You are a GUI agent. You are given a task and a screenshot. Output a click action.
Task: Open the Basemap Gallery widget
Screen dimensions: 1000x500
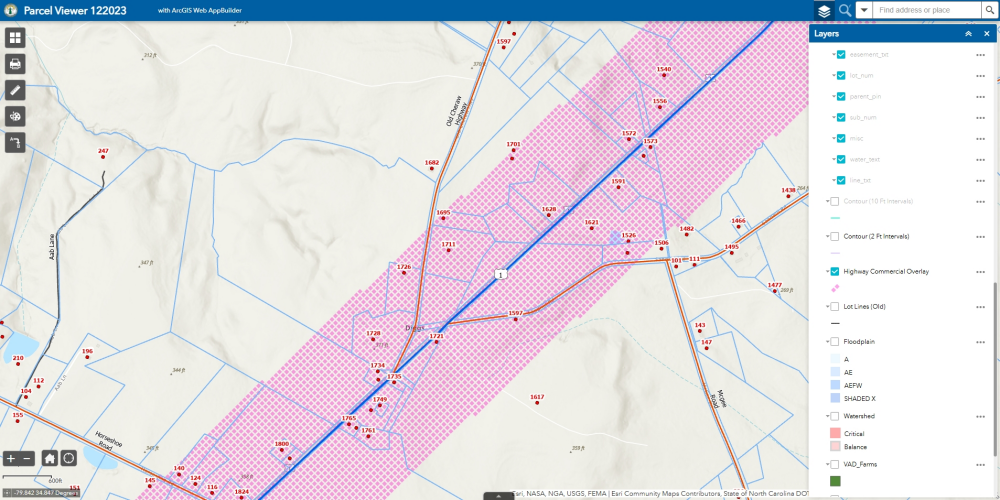pyautogui.click(x=15, y=38)
